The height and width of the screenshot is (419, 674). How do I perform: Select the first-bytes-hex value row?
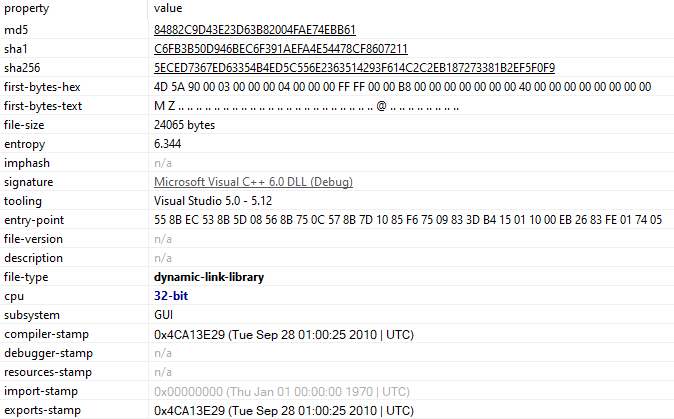401,87
